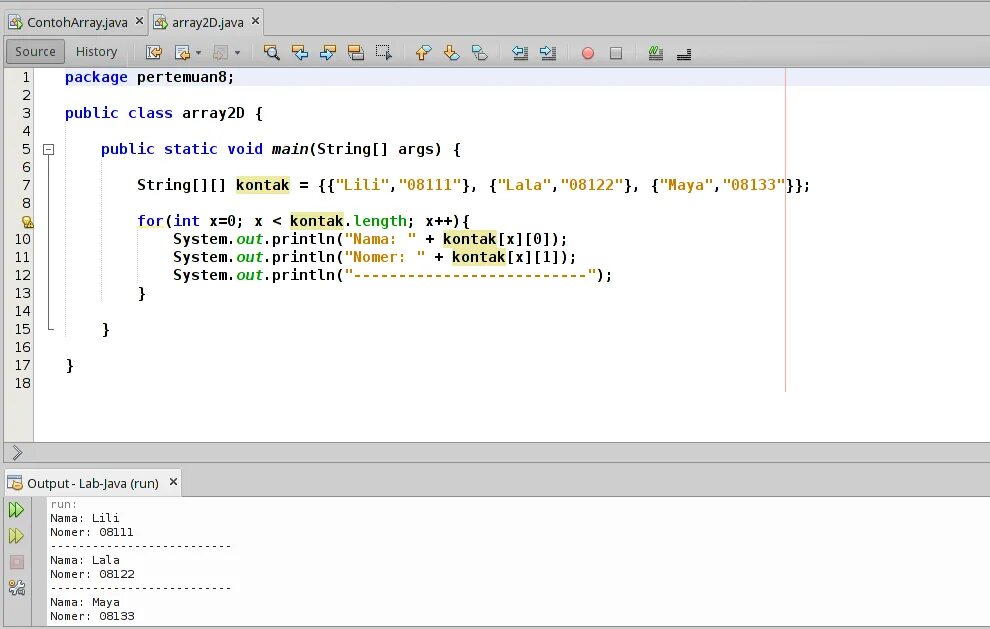Click the Find Previous Occurrence icon

click(301, 52)
